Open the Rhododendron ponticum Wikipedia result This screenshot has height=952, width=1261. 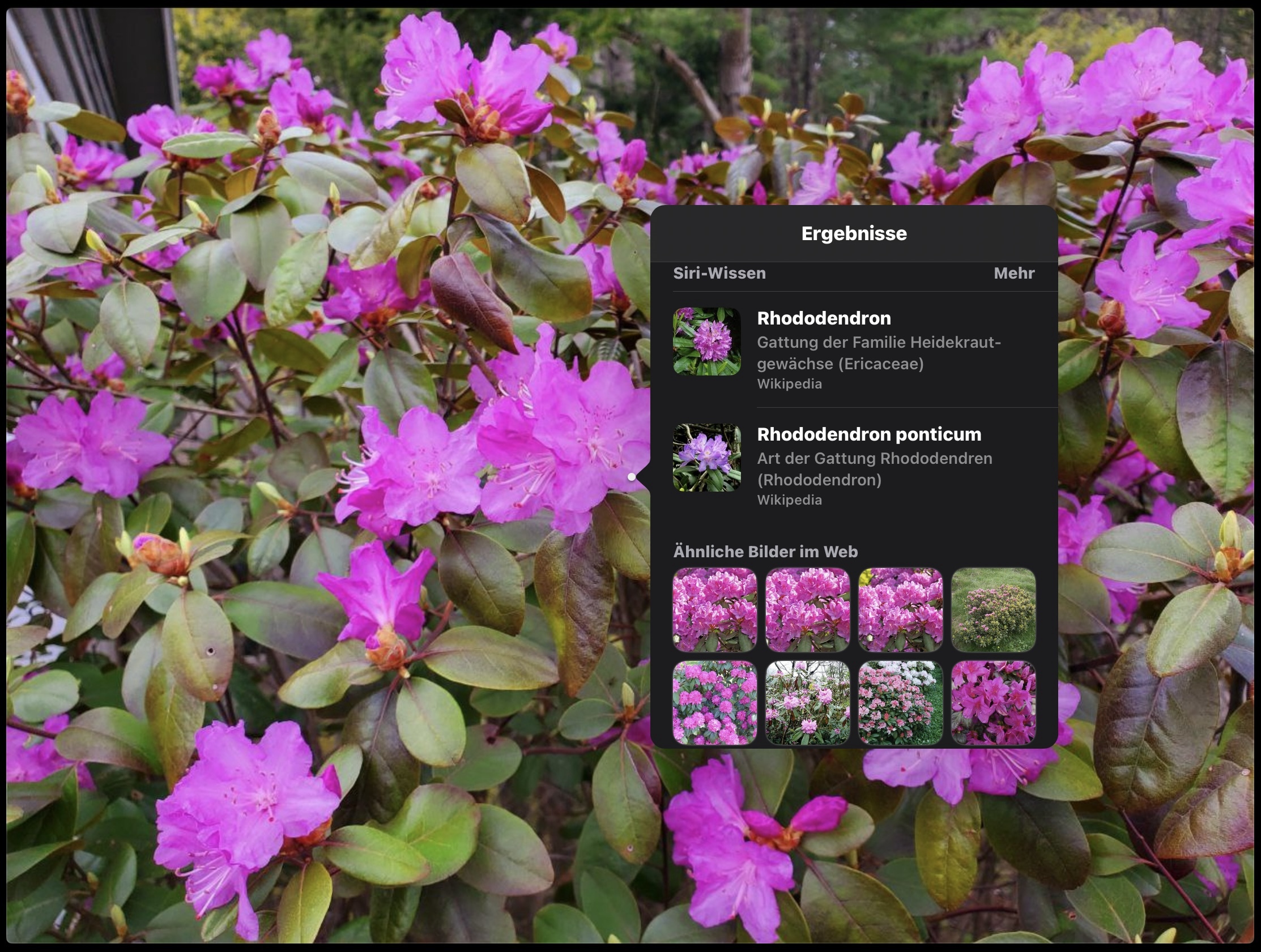(x=854, y=466)
